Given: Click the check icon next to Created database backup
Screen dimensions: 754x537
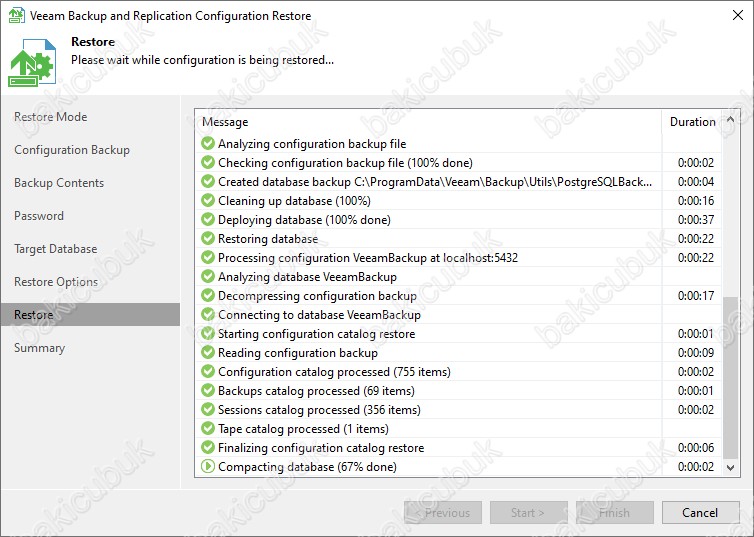Looking at the screenshot, I should [208, 181].
